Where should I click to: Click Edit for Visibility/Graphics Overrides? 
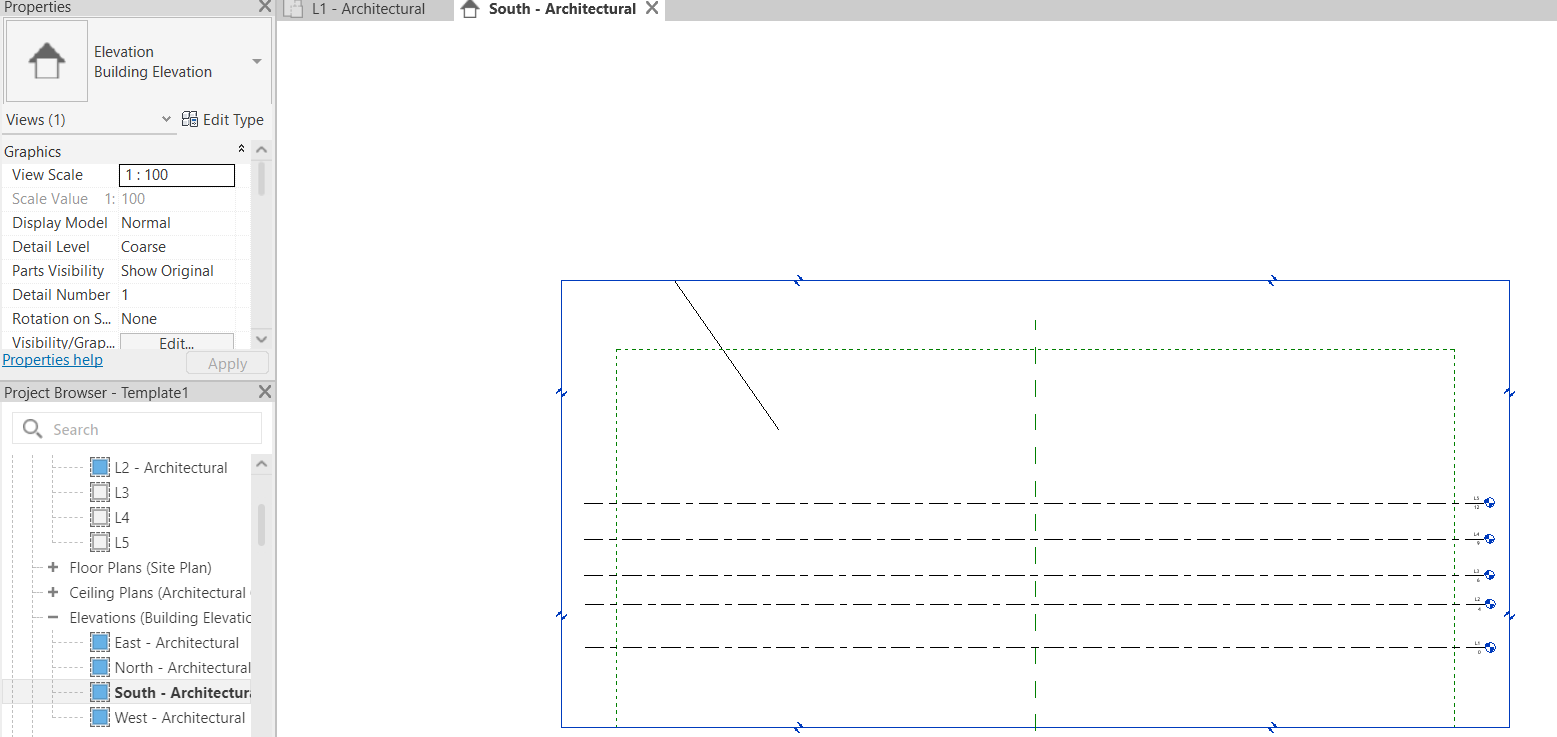[x=175, y=342]
